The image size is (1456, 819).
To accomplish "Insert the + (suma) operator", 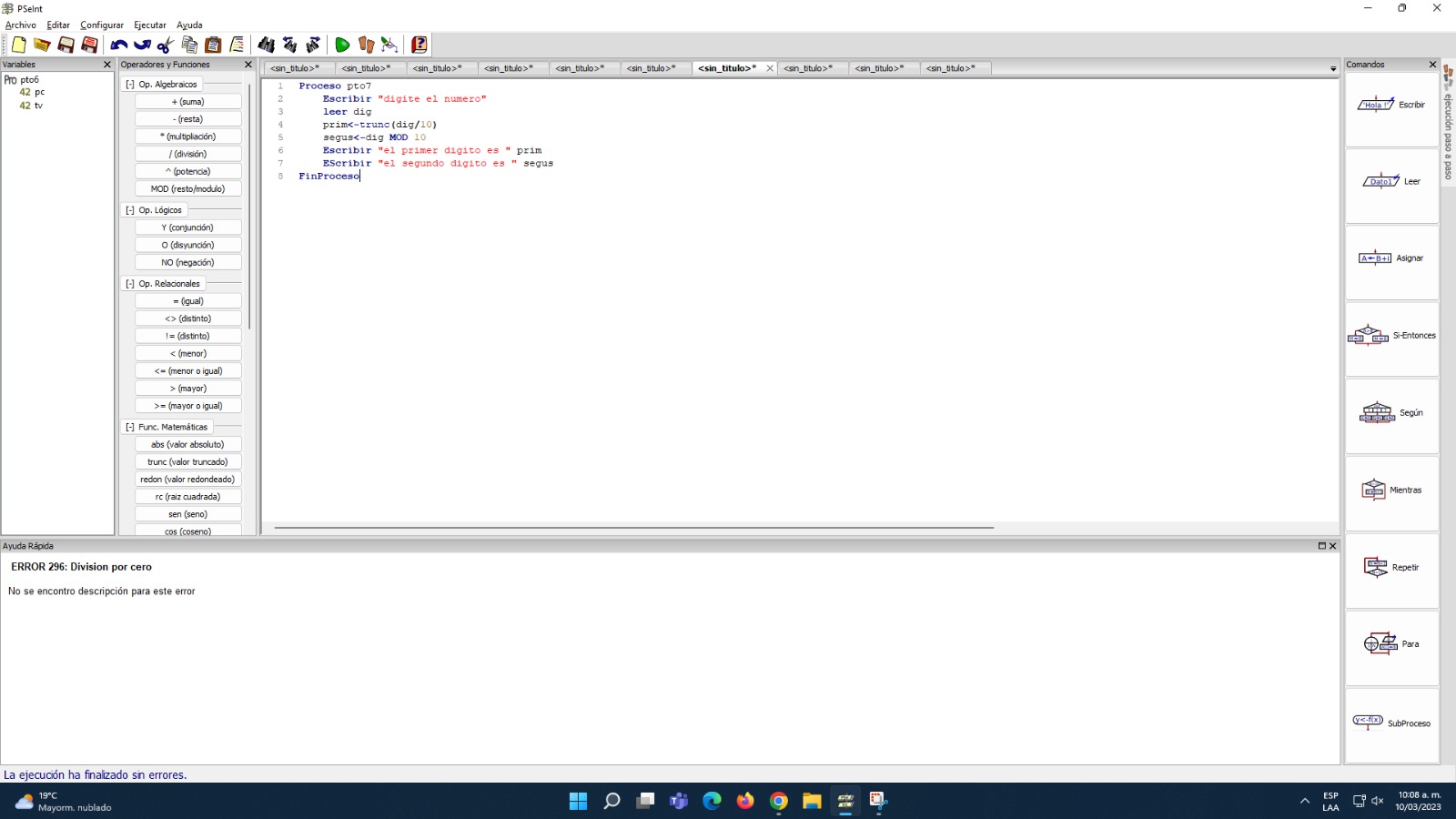I will click(x=188, y=102).
